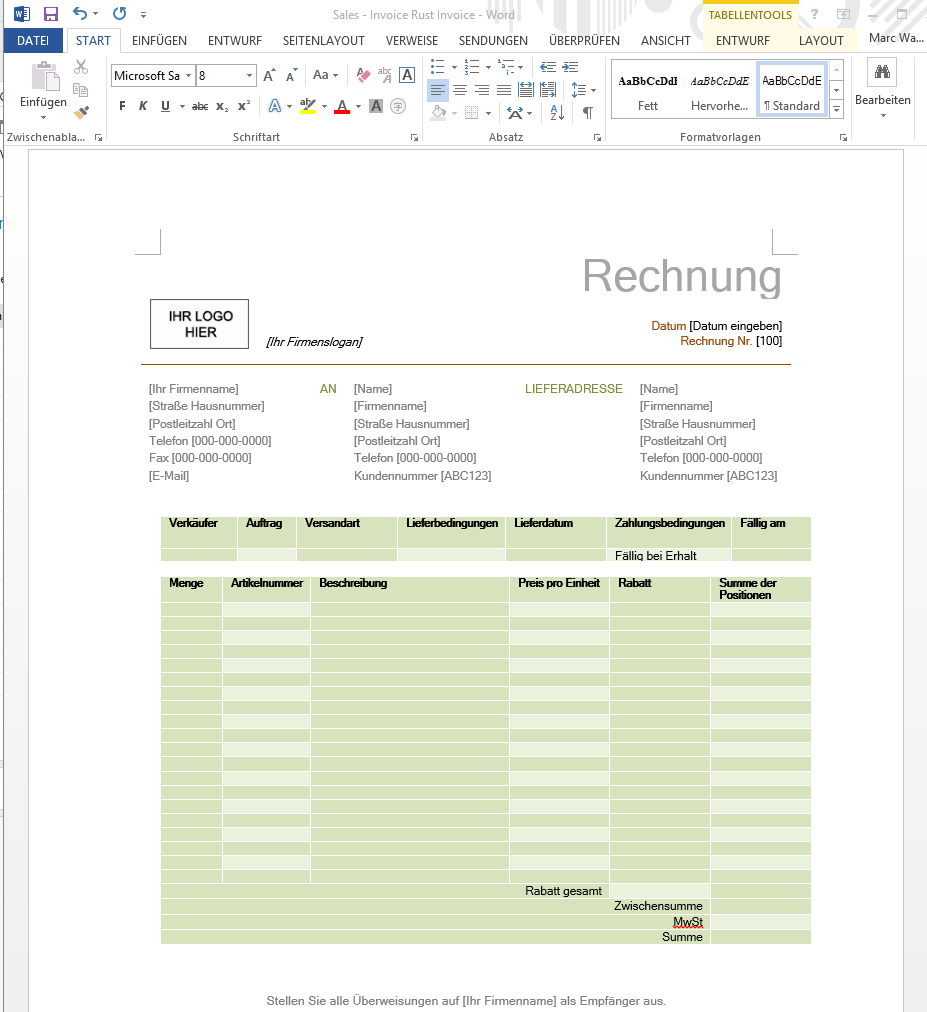Align text right
This screenshot has height=1012, width=927.
[482, 90]
